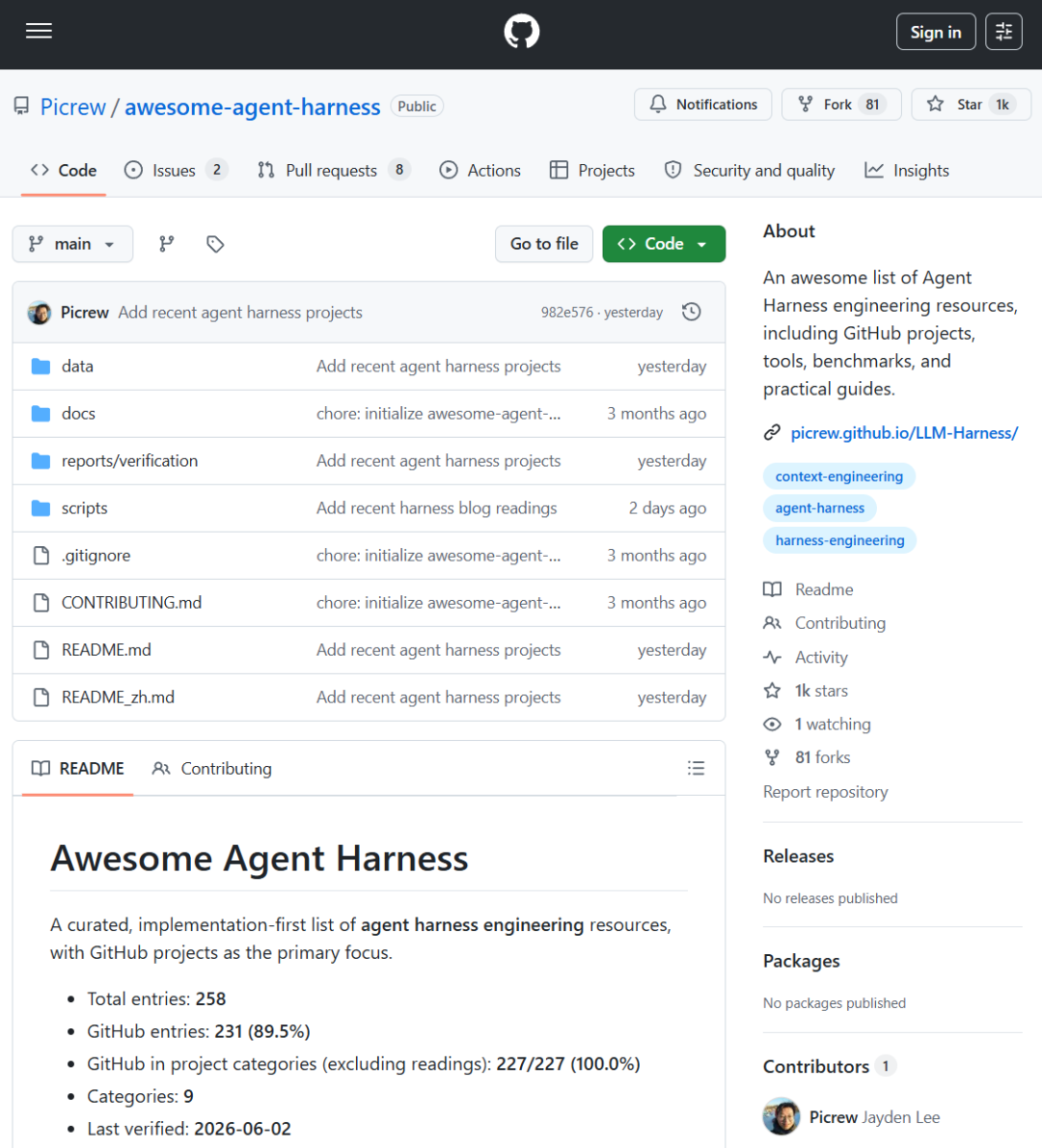Open the reports/verification folder name

click(x=129, y=460)
